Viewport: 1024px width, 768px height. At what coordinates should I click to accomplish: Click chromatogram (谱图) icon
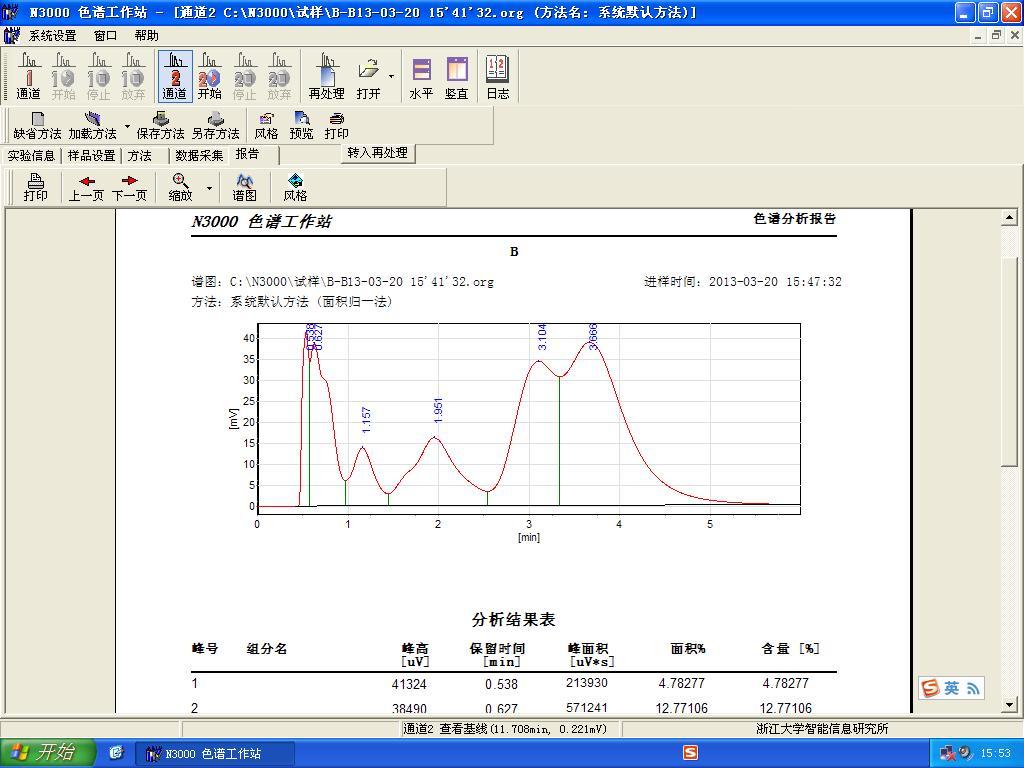[244, 187]
